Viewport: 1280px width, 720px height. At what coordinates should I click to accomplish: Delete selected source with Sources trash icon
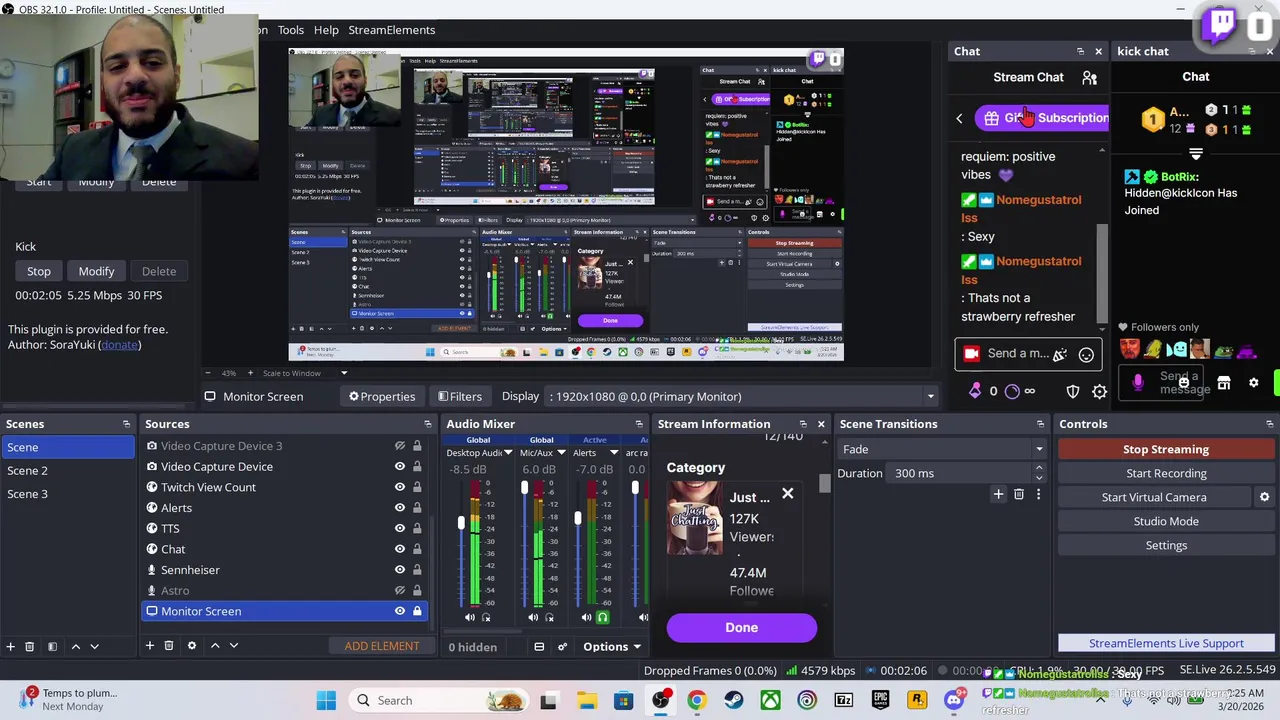point(169,646)
